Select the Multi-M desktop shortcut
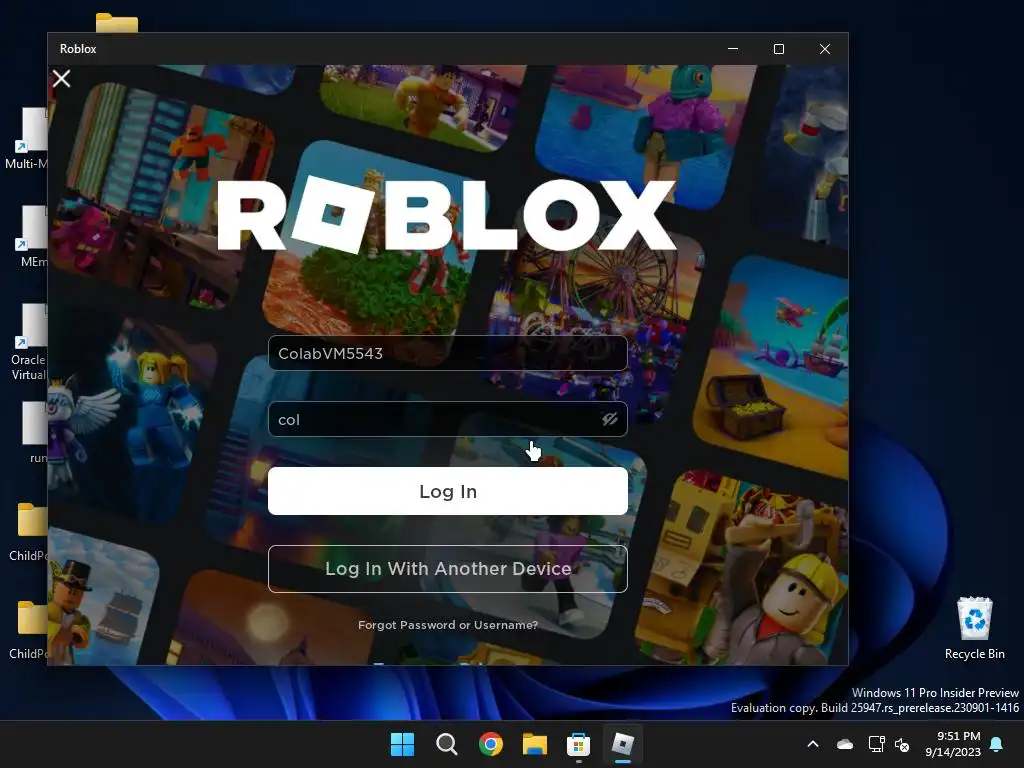Image resolution: width=1024 pixels, height=768 pixels. 29,138
